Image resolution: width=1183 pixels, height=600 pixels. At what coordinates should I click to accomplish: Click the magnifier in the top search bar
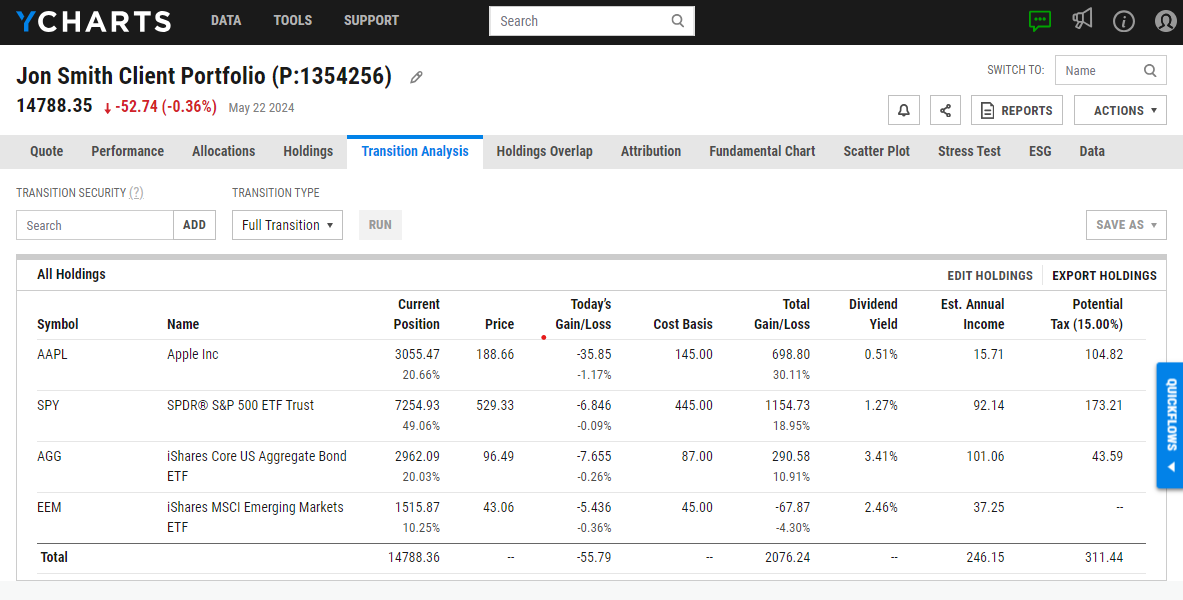[x=677, y=20]
